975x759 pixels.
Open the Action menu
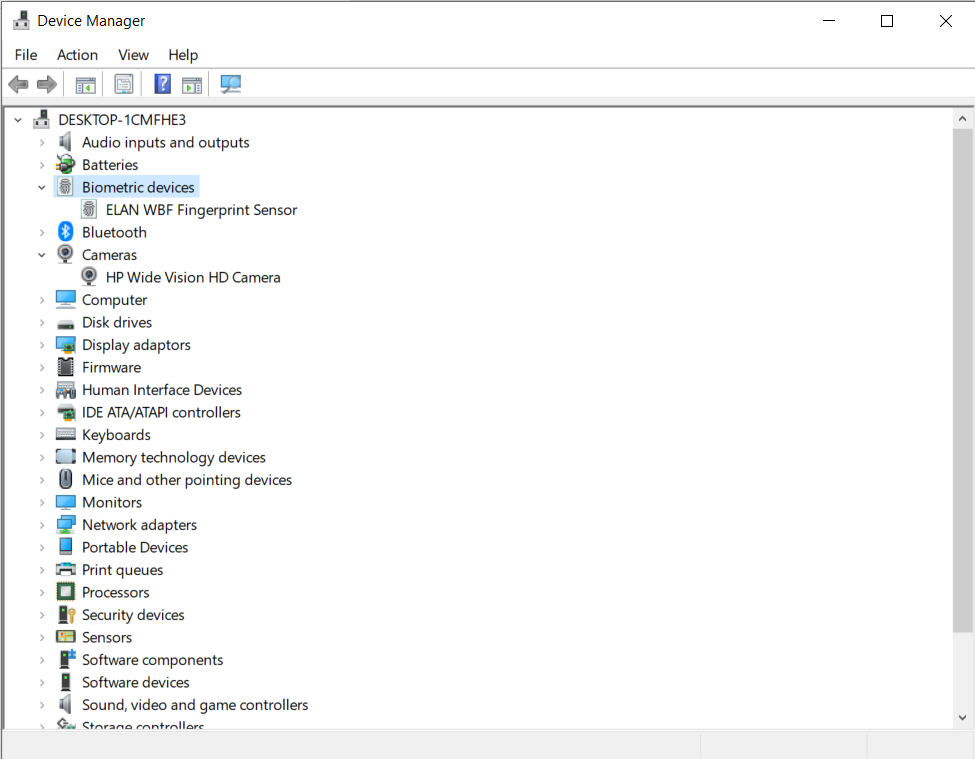pos(77,55)
